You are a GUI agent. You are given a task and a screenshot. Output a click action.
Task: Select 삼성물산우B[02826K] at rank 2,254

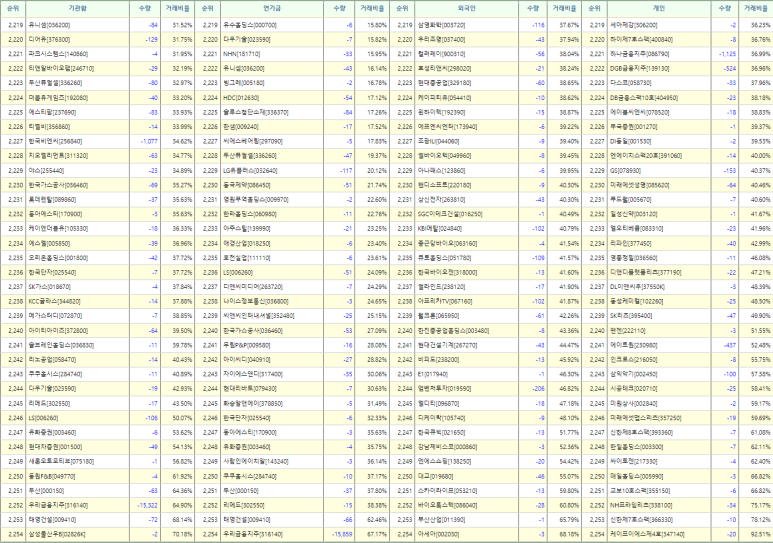coord(57,535)
